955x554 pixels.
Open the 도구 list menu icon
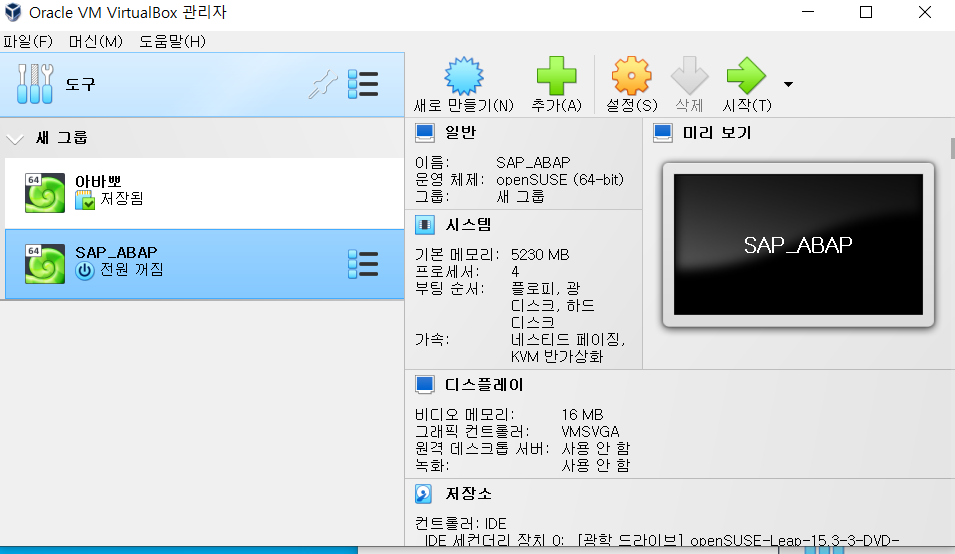point(363,84)
